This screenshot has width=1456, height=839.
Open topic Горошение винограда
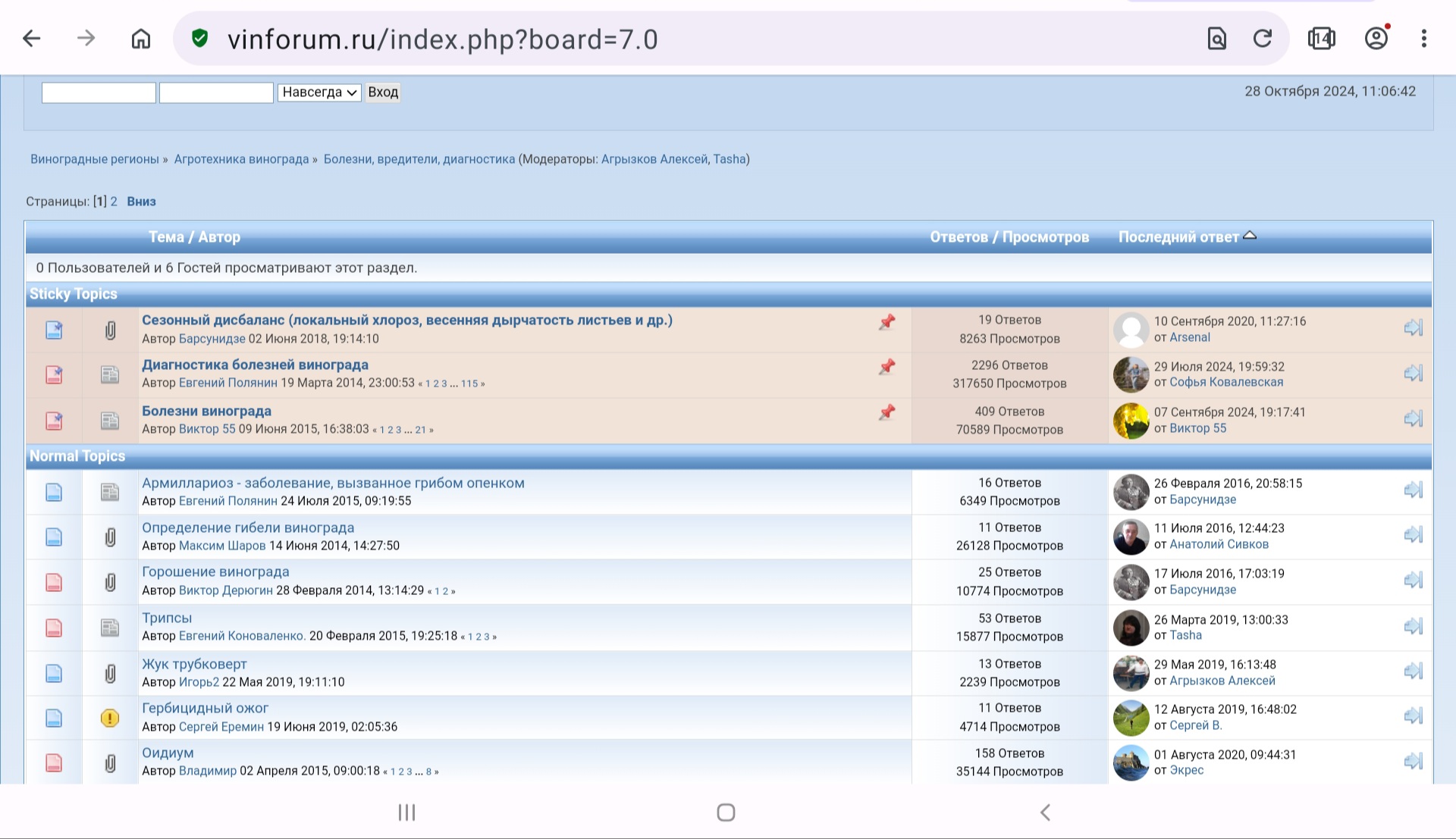point(215,571)
